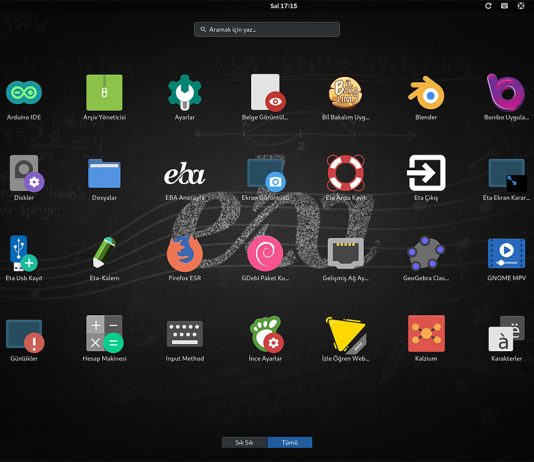The width and height of the screenshot is (534, 462).
Task: Open Eta-Kalem pen app
Action: coord(104,252)
